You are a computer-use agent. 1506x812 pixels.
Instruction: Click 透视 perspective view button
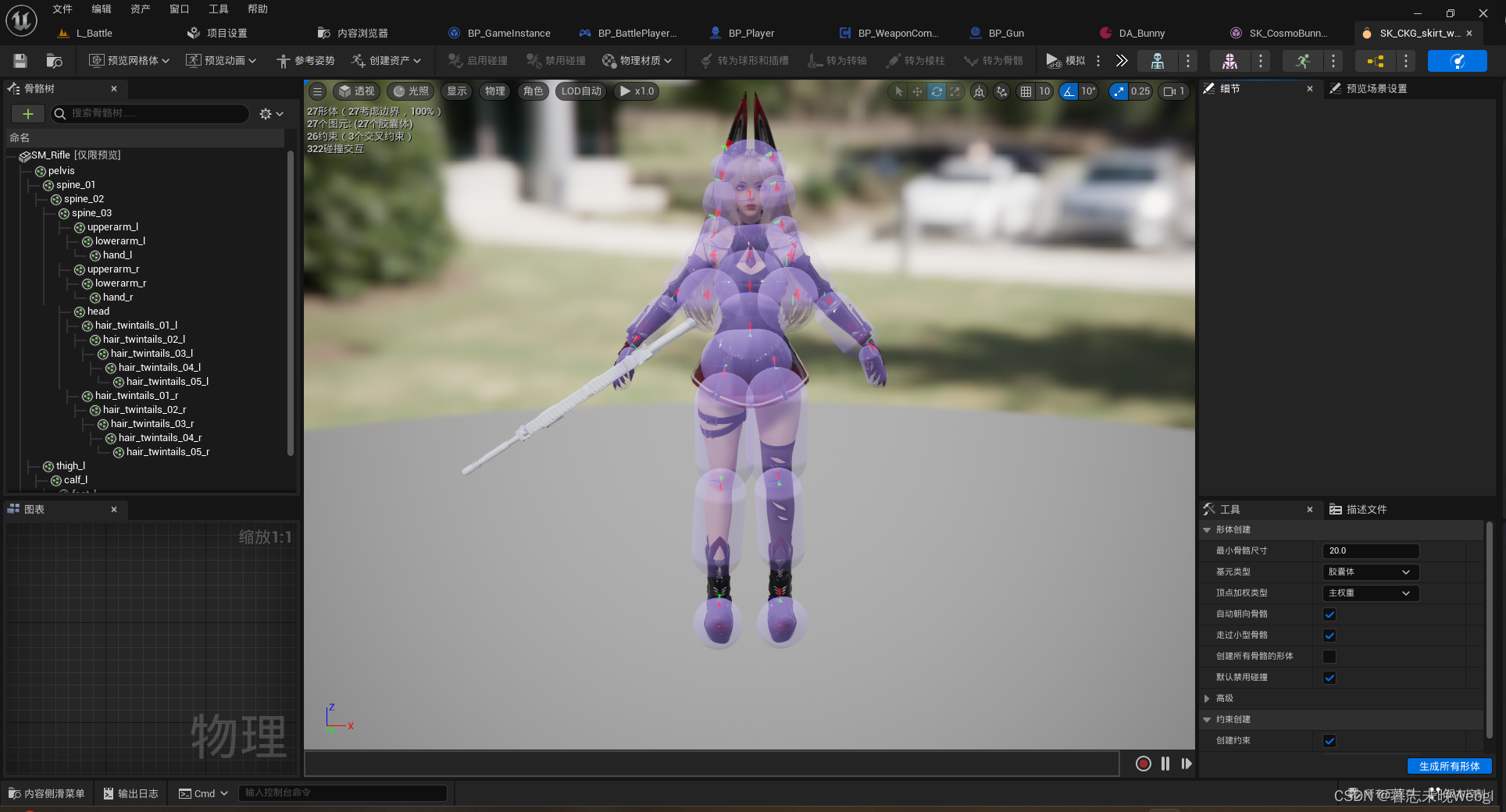point(356,91)
